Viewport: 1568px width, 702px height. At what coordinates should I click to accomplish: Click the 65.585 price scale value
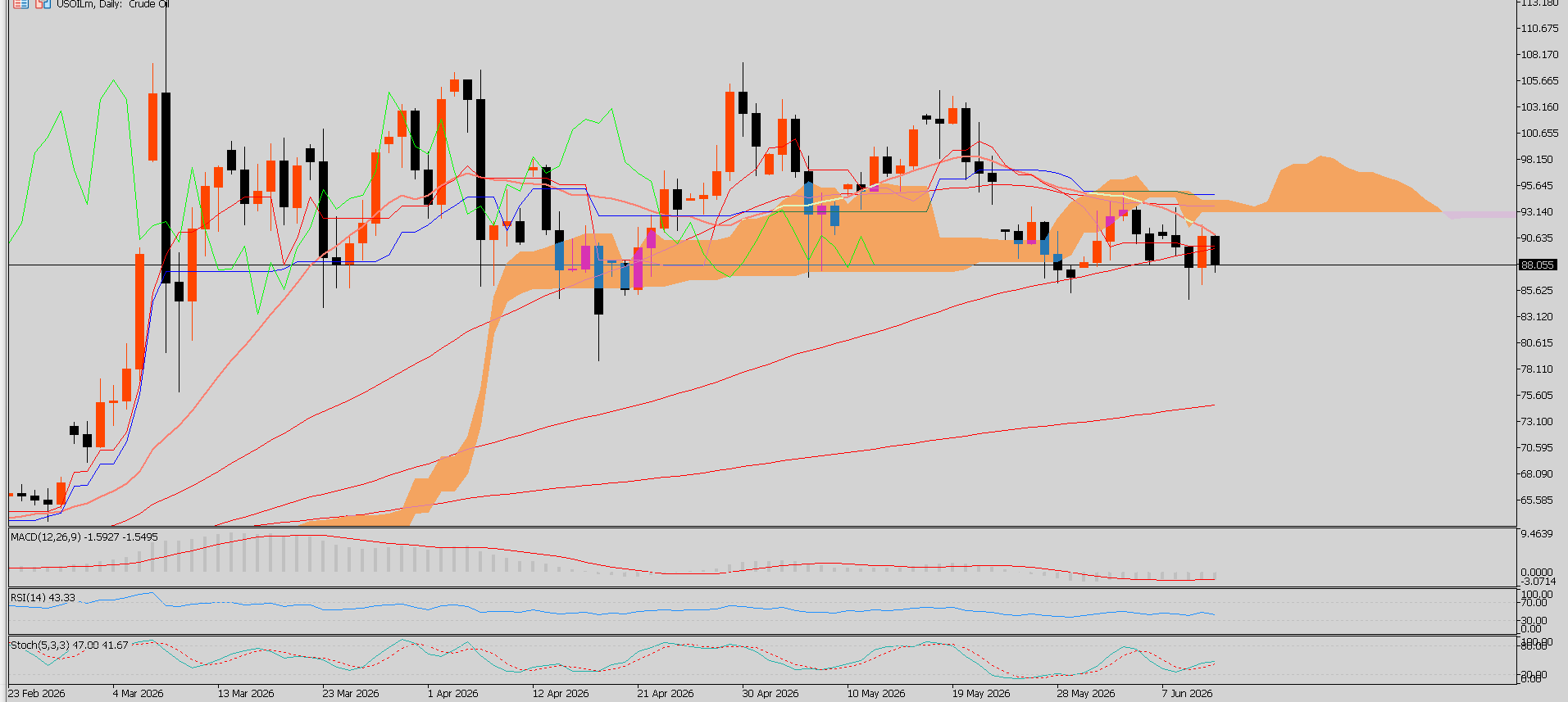pyautogui.click(x=1537, y=500)
